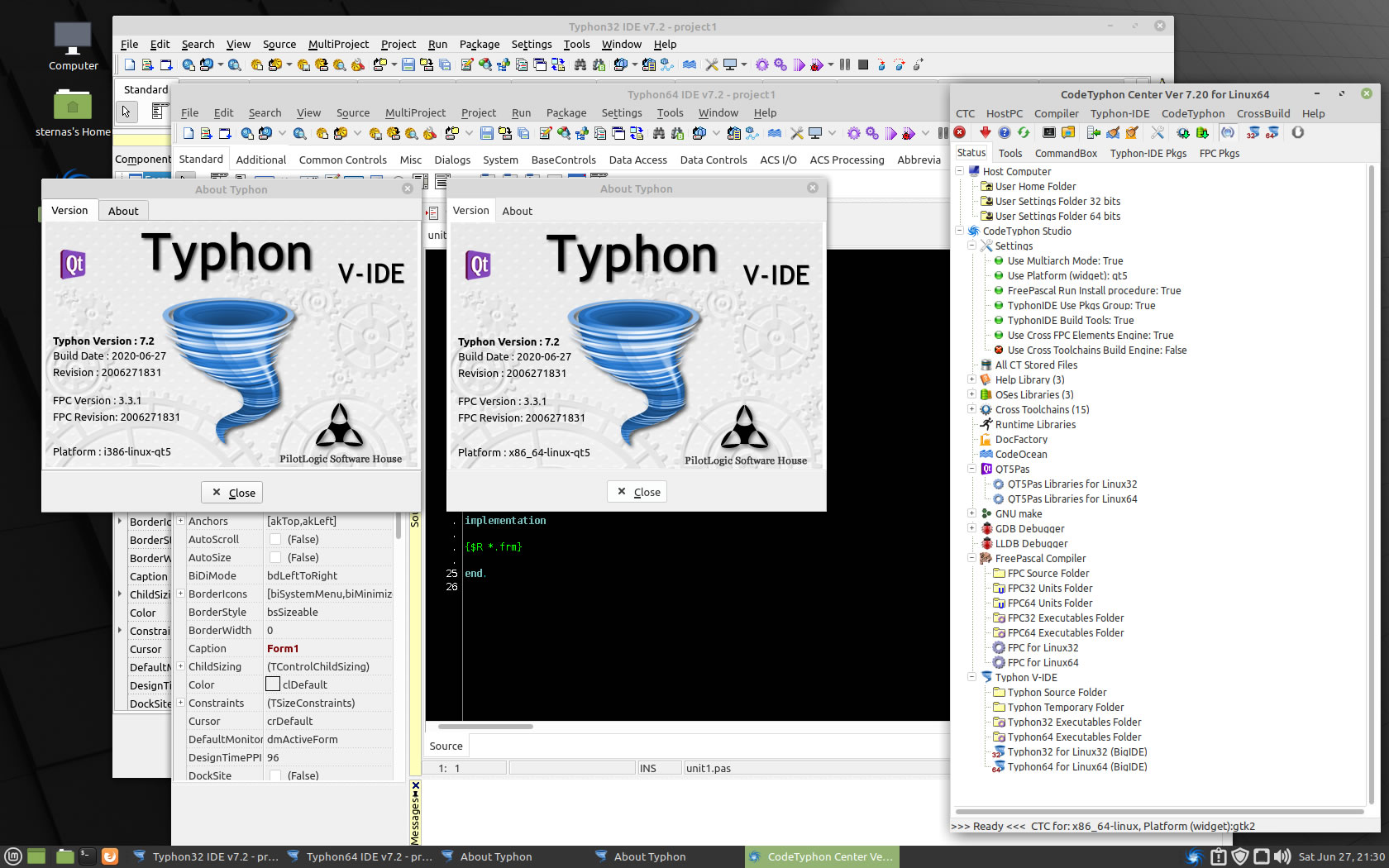Click the red download arrow in CodeTyphon Center
Screen dimensions: 1389x868
pyautogui.click(x=985, y=132)
